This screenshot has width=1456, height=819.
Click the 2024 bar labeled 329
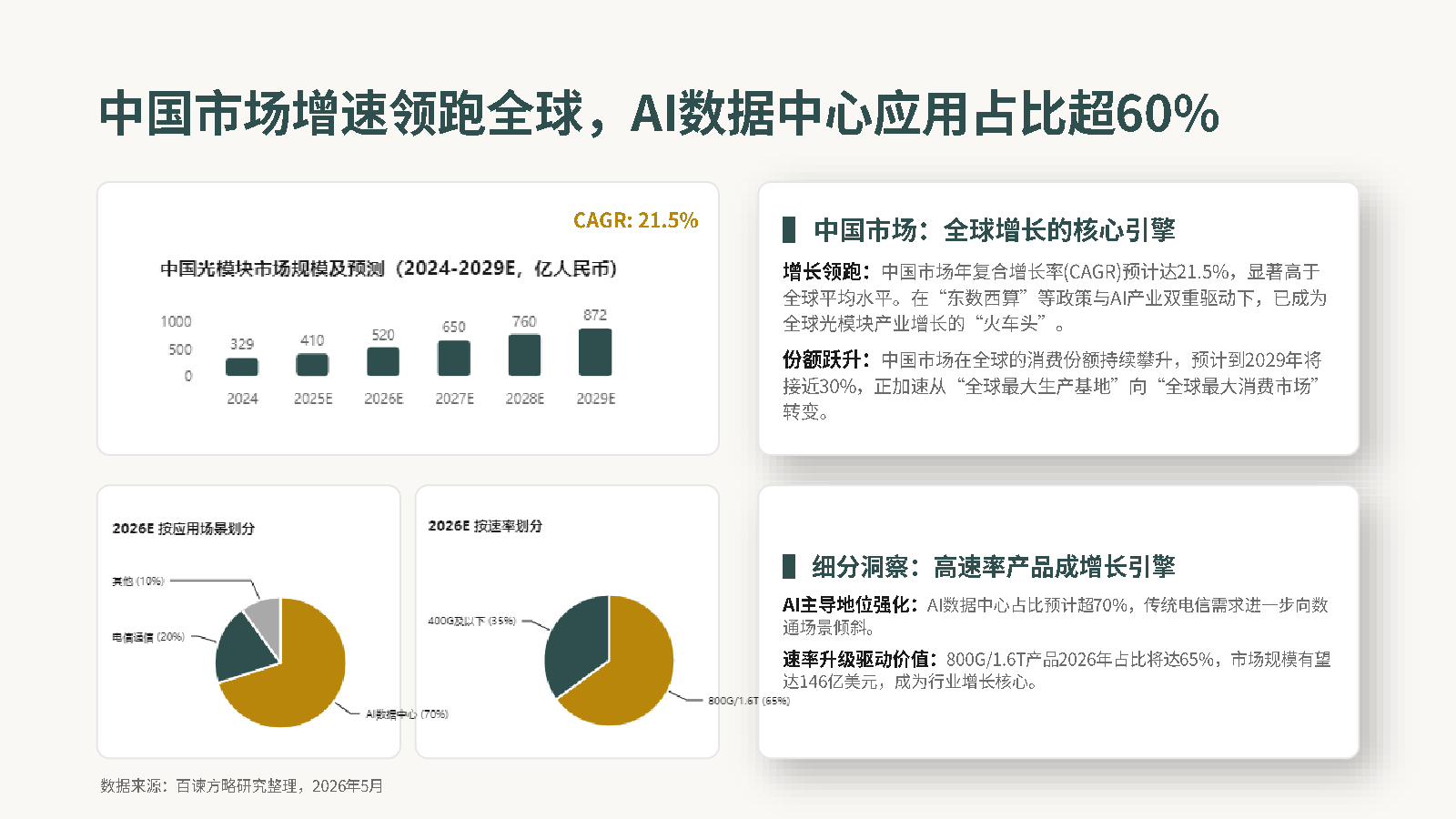click(242, 367)
